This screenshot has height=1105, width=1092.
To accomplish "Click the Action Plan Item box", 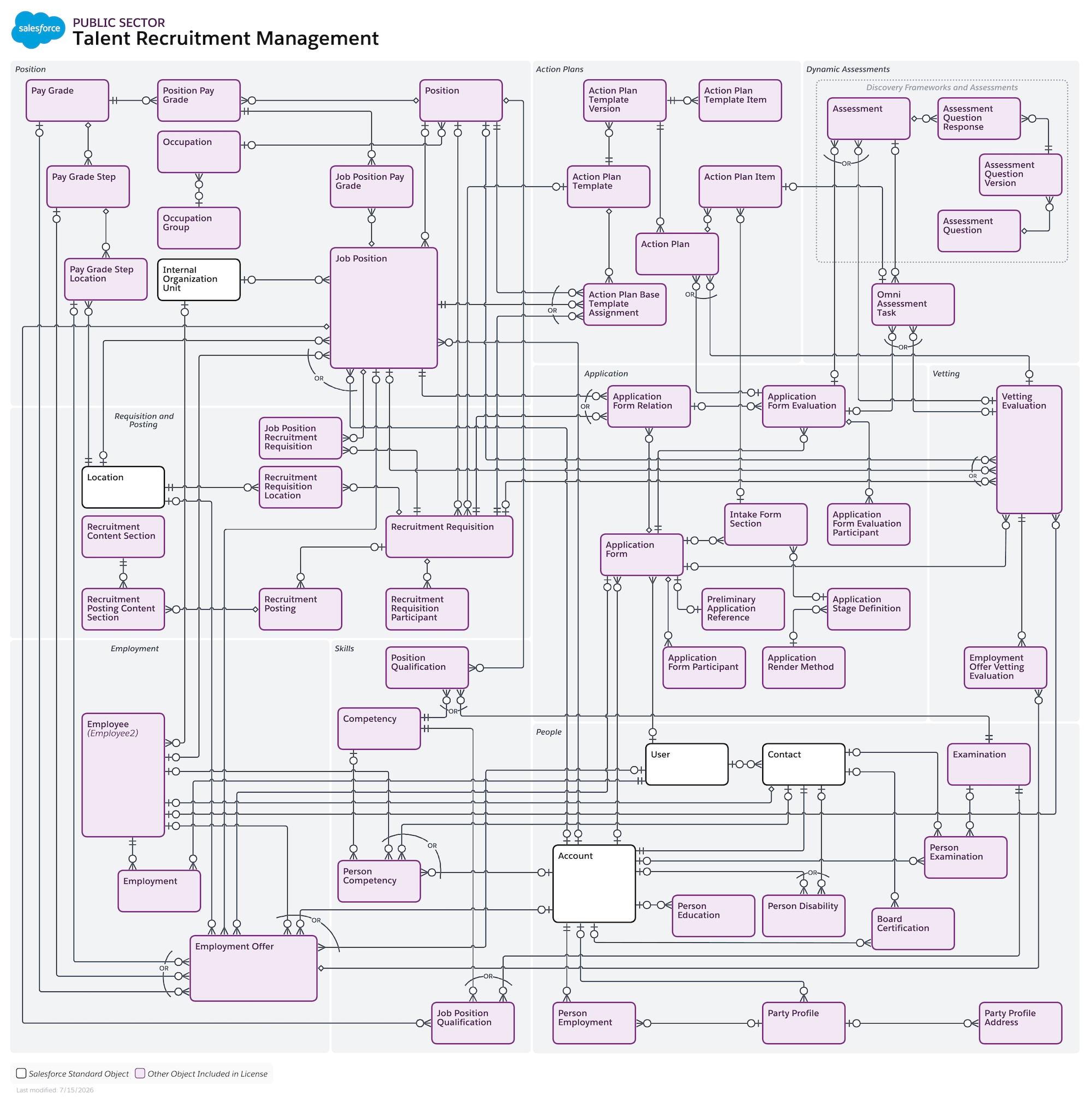I will pos(740,186).
